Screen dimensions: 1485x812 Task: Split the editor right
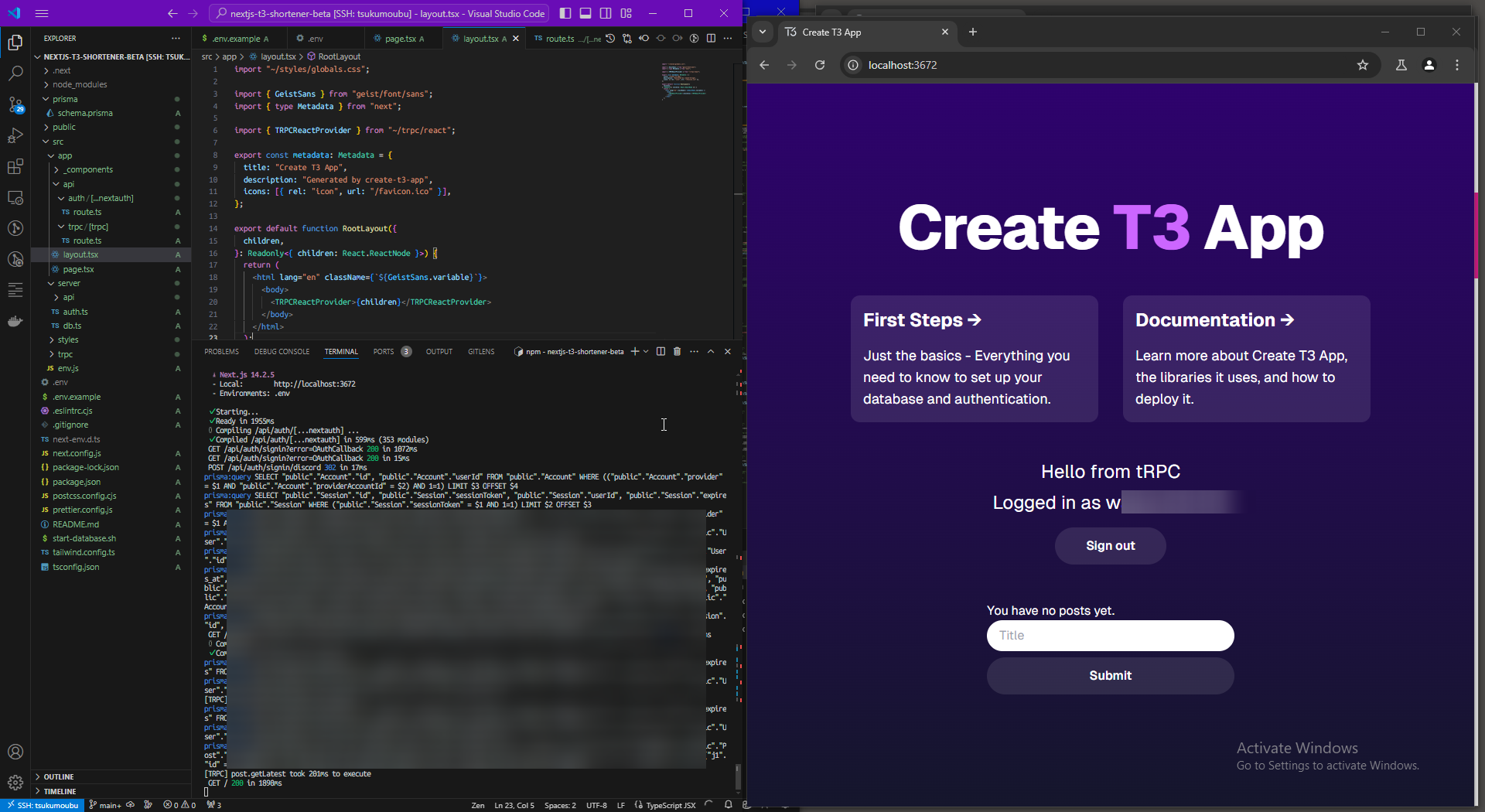coord(711,38)
